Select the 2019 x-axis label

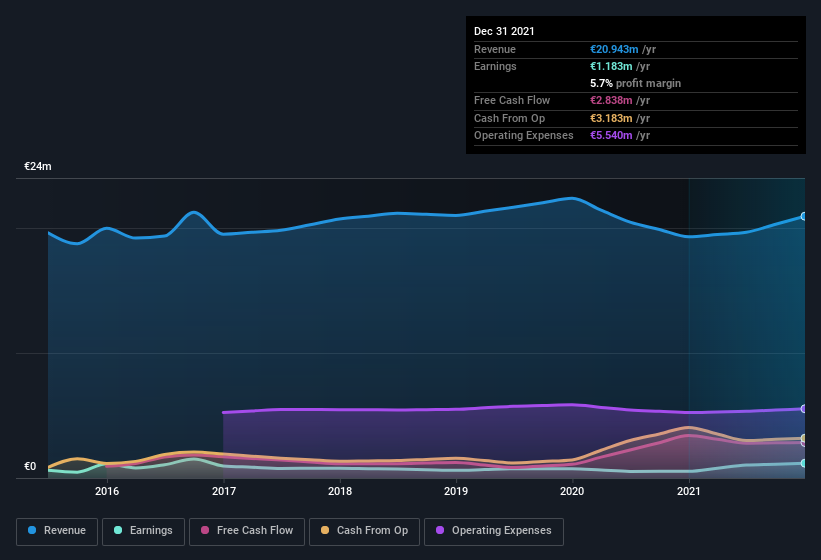tap(456, 491)
